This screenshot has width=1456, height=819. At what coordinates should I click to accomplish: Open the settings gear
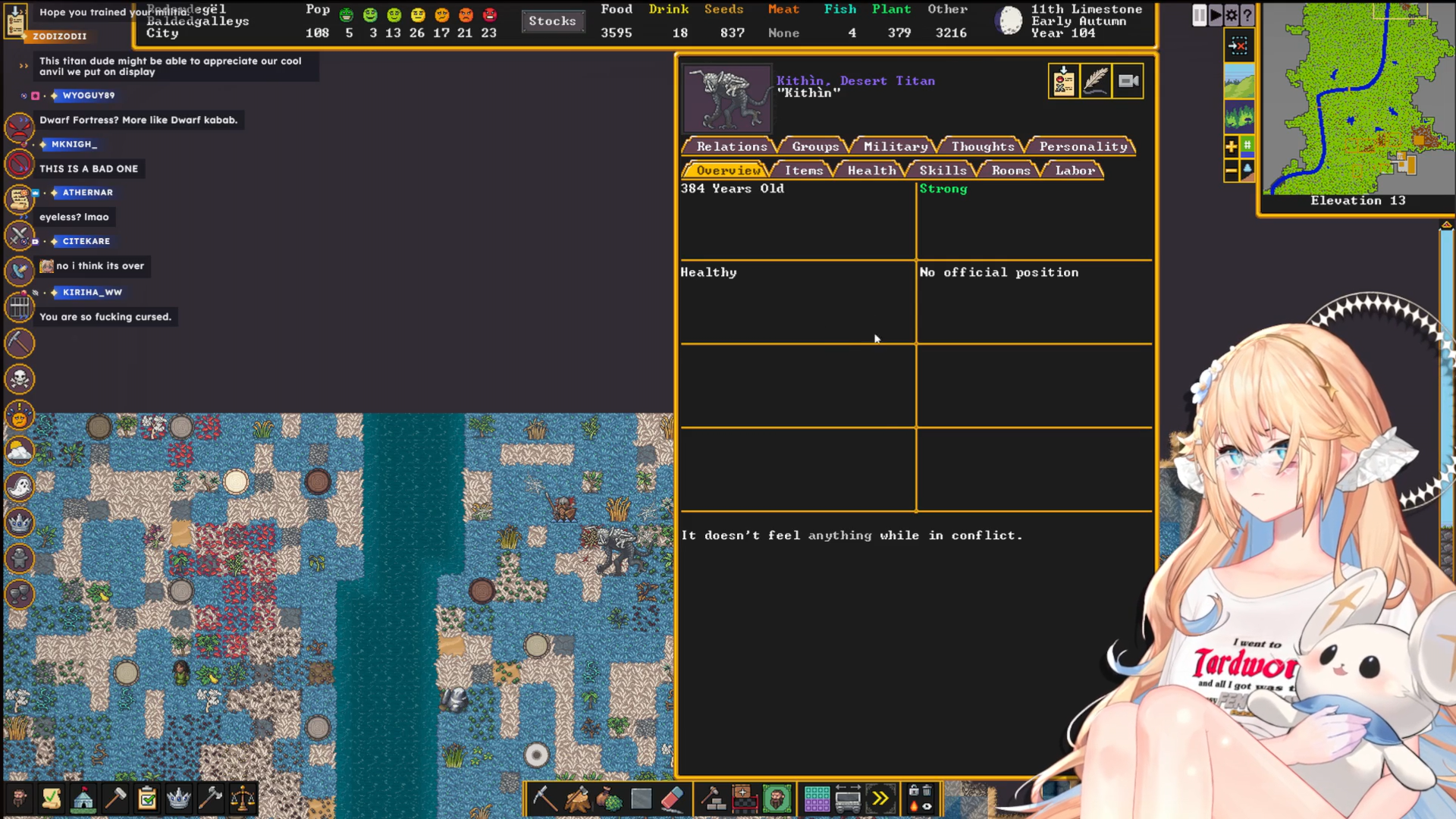click(x=1232, y=15)
